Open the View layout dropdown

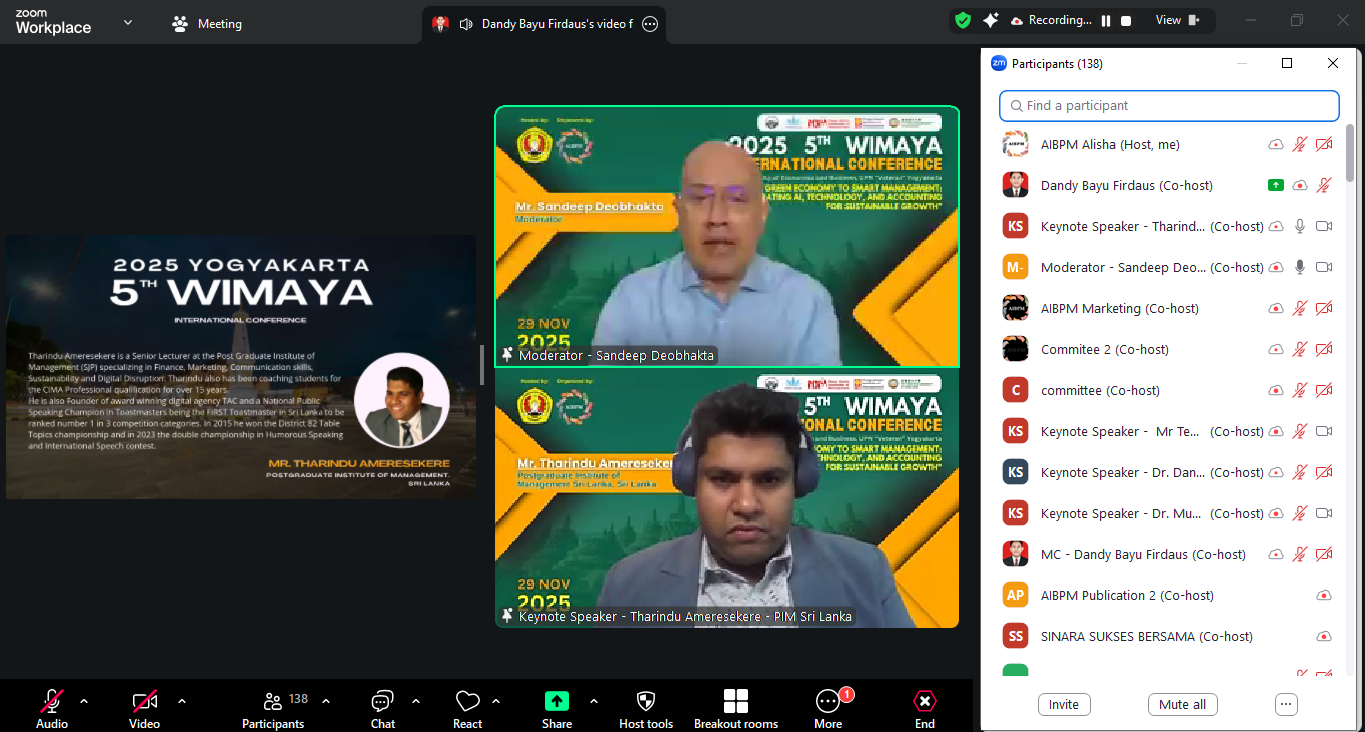point(1175,20)
